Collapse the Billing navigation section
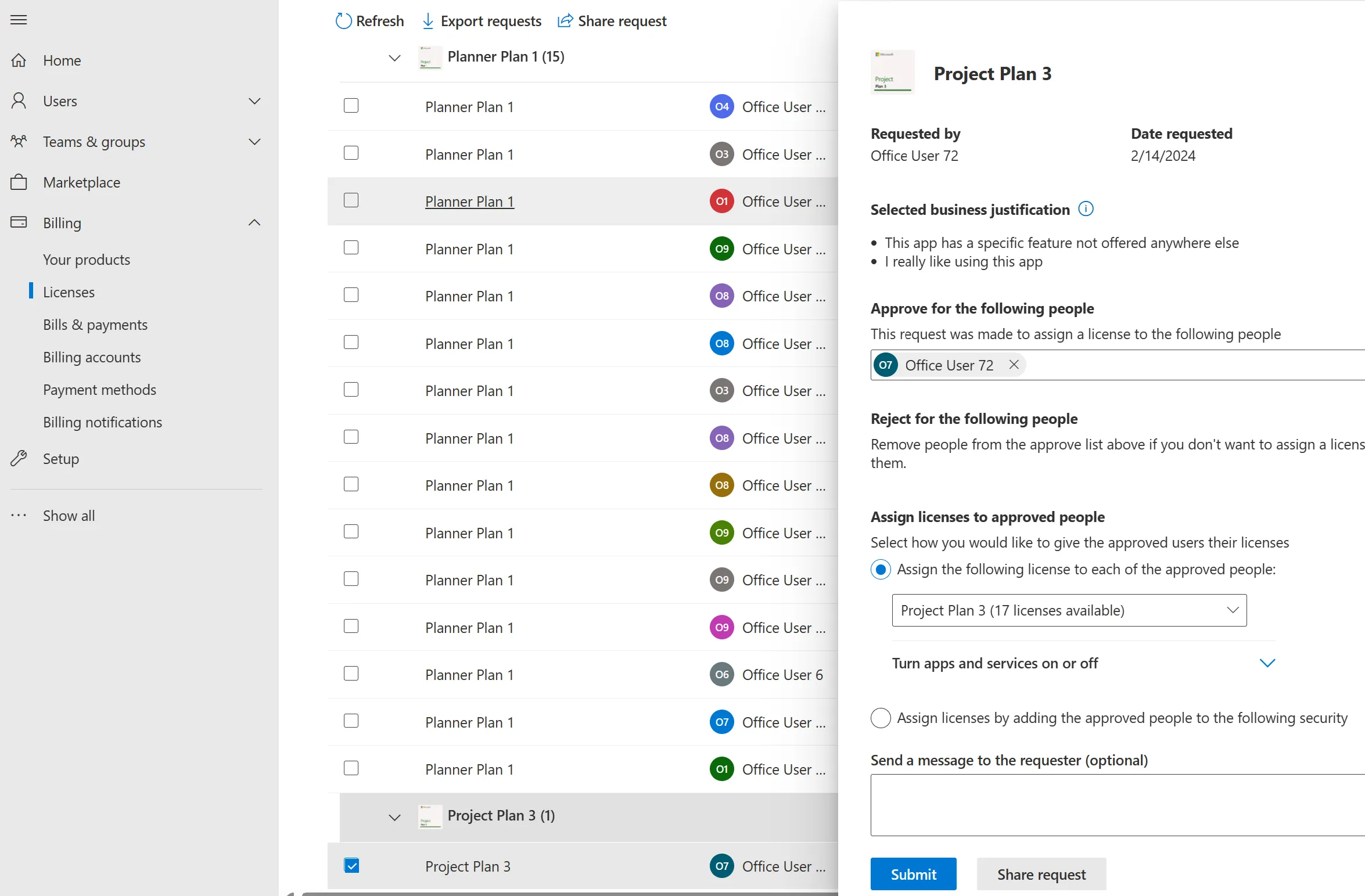The image size is (1365, 896). [x=254, y=222]
